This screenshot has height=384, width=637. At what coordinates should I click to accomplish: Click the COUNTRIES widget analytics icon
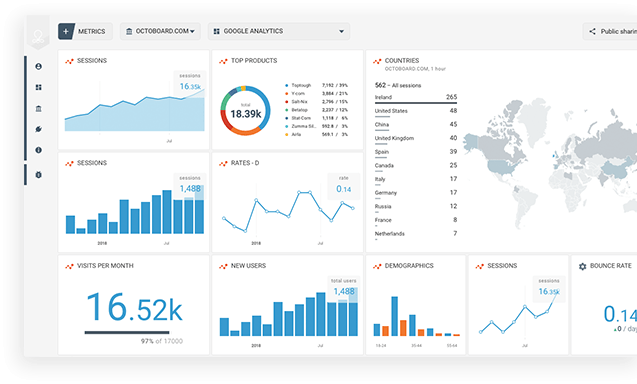(377, 61)
